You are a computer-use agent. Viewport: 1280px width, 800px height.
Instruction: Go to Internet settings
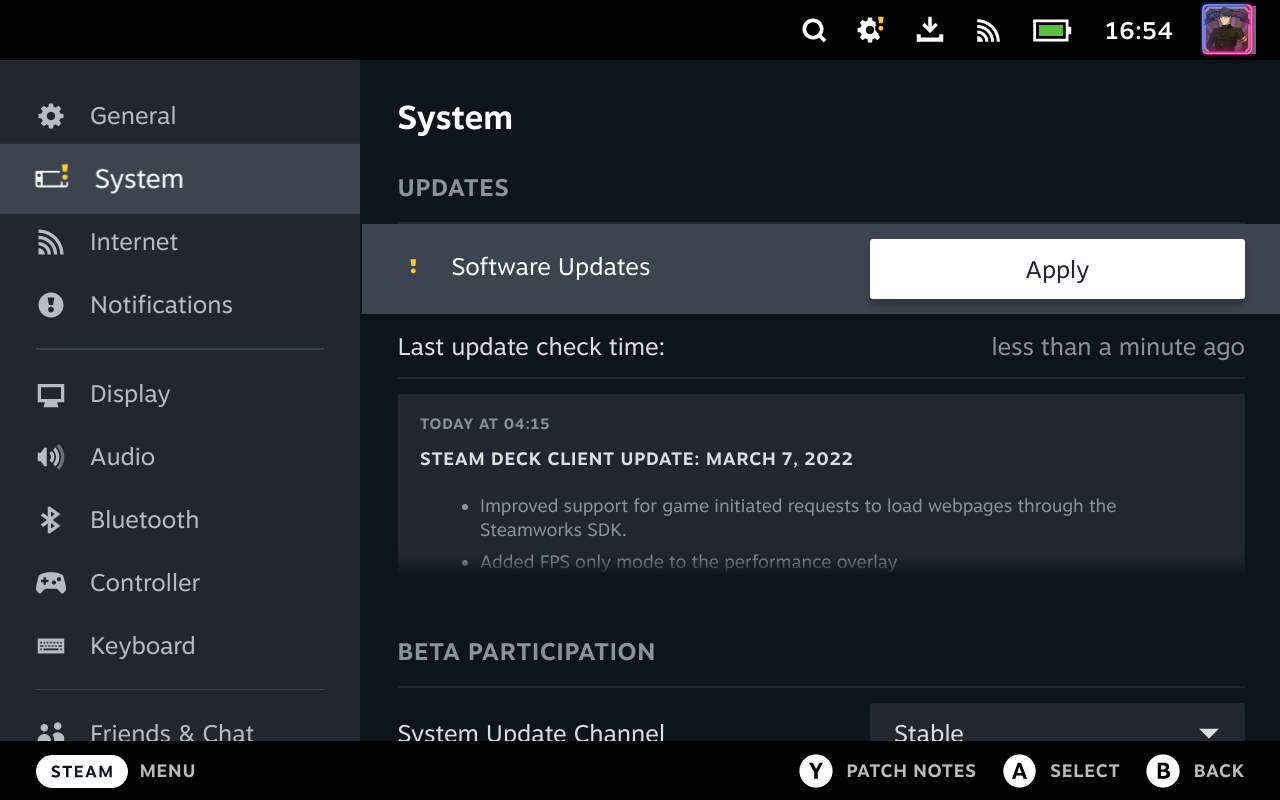180,242
